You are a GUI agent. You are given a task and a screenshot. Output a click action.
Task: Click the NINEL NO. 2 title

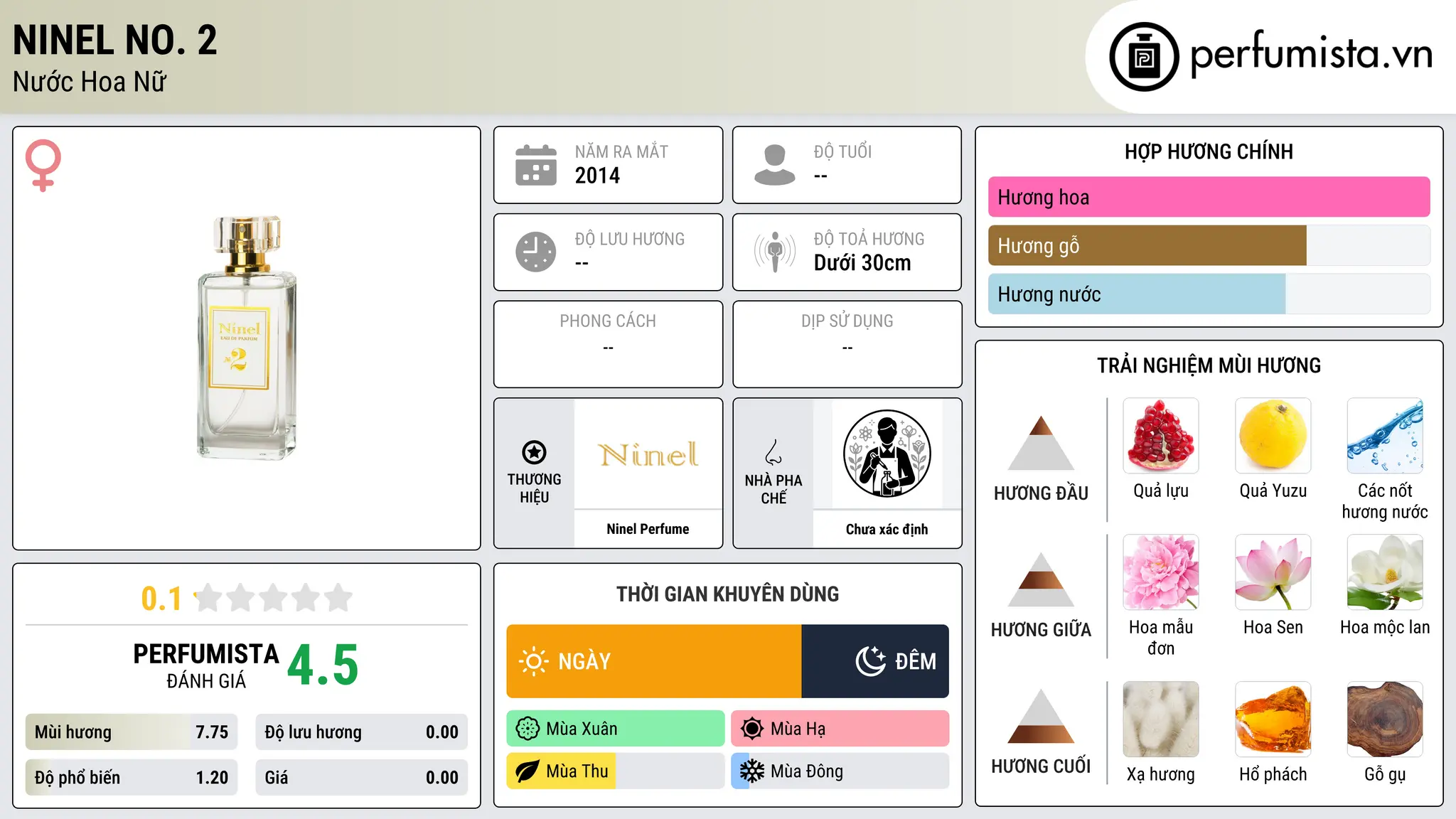(115, 40)
